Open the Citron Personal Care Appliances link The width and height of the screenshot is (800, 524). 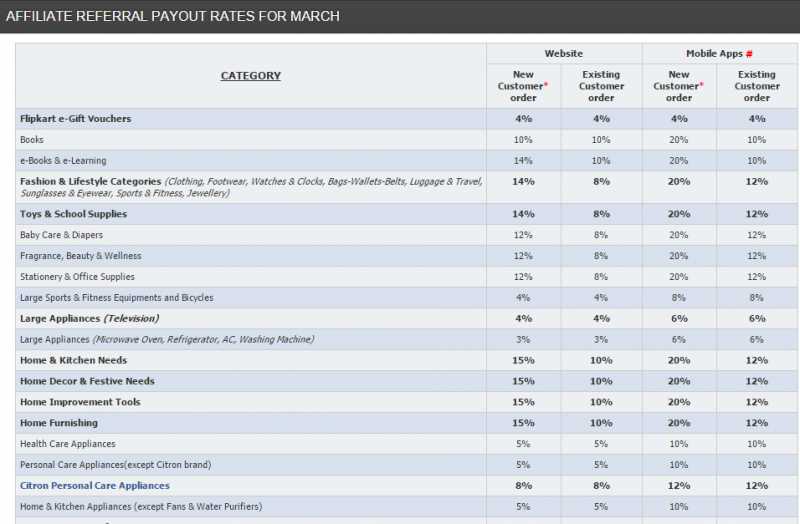tap(94, 486)
